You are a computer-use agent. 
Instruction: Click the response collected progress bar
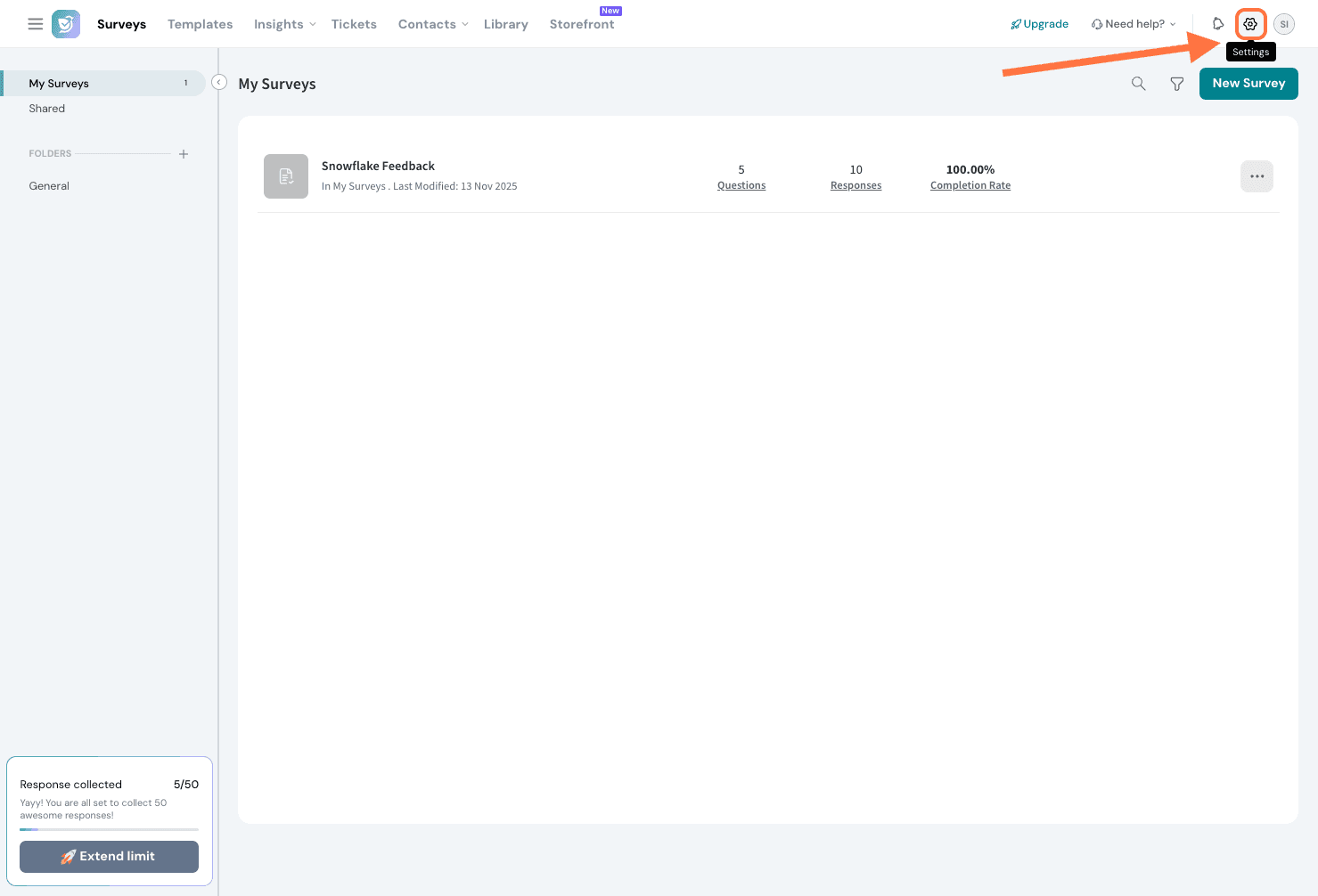(109, 829)
